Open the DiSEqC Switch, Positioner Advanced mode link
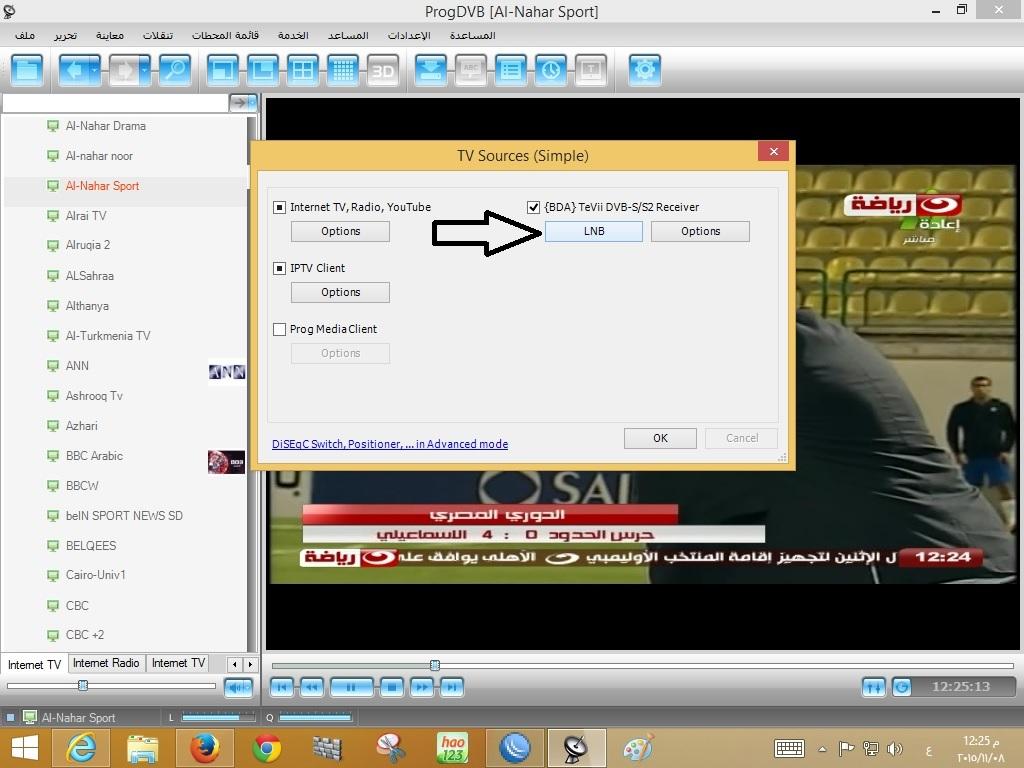Viewport: 1024px width, 768px height. pyautogui.click(x=390, y=444)
